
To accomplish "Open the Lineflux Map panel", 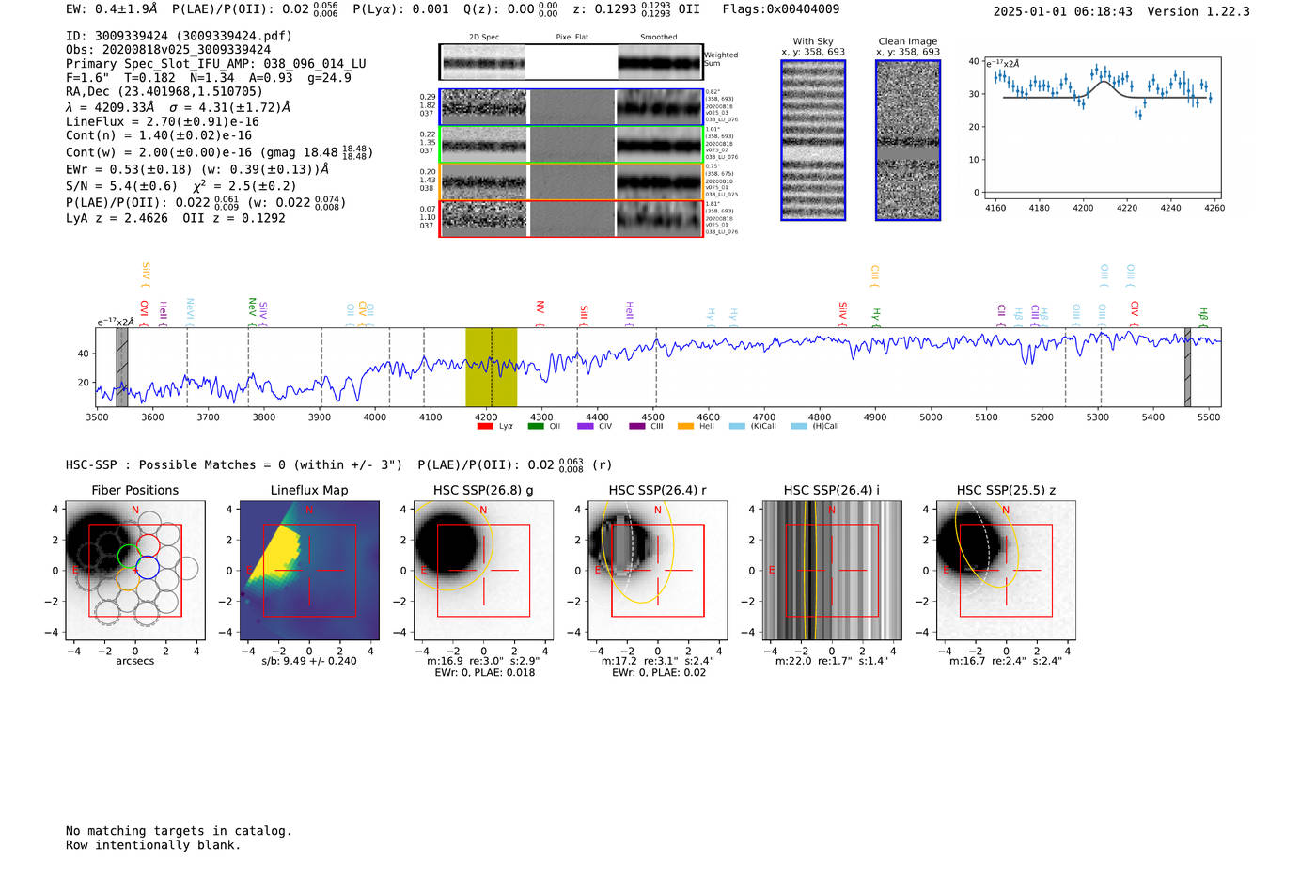I will pos(309,571).
